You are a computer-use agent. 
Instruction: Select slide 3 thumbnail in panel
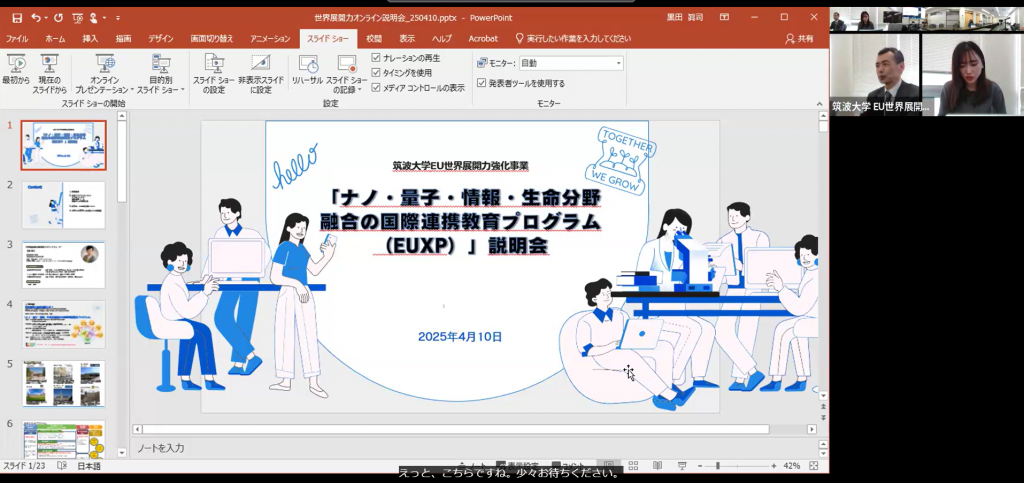tap(64, 264)
